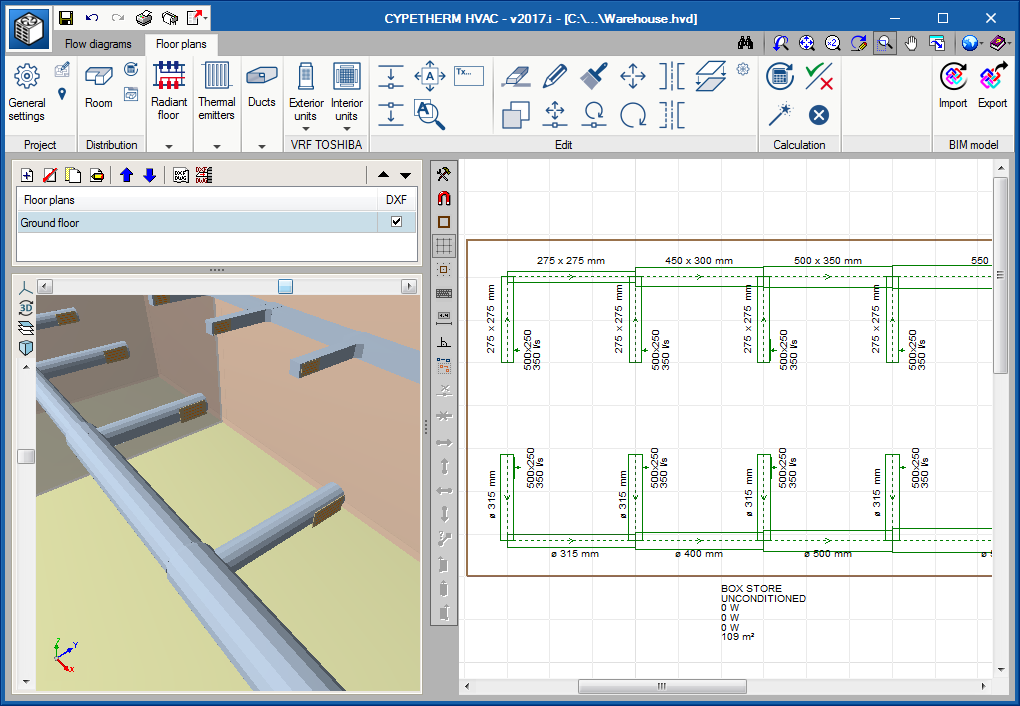Open General settings

coord(27,90)
